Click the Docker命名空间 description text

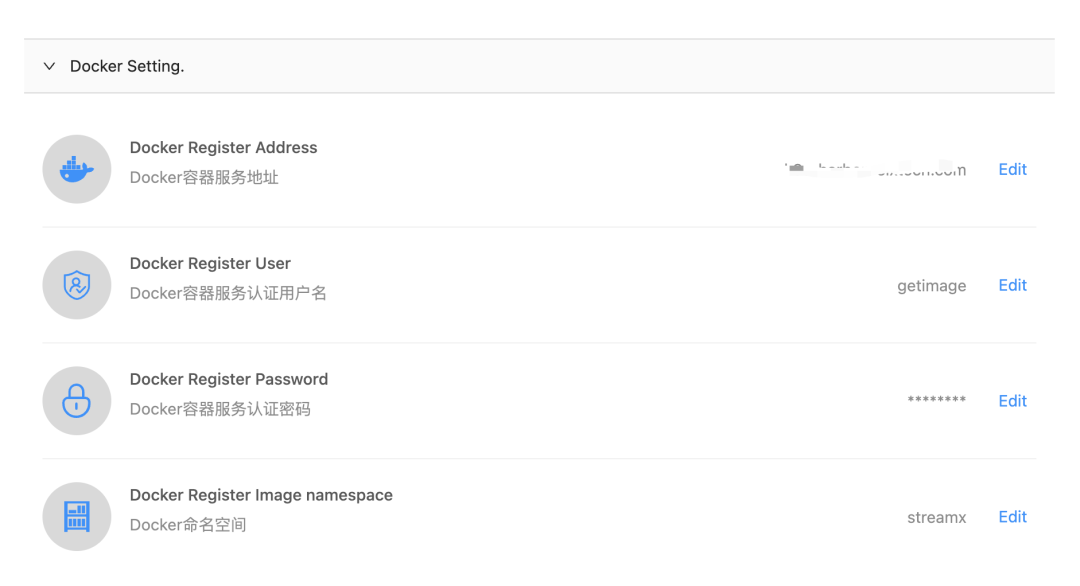point(188,525)
